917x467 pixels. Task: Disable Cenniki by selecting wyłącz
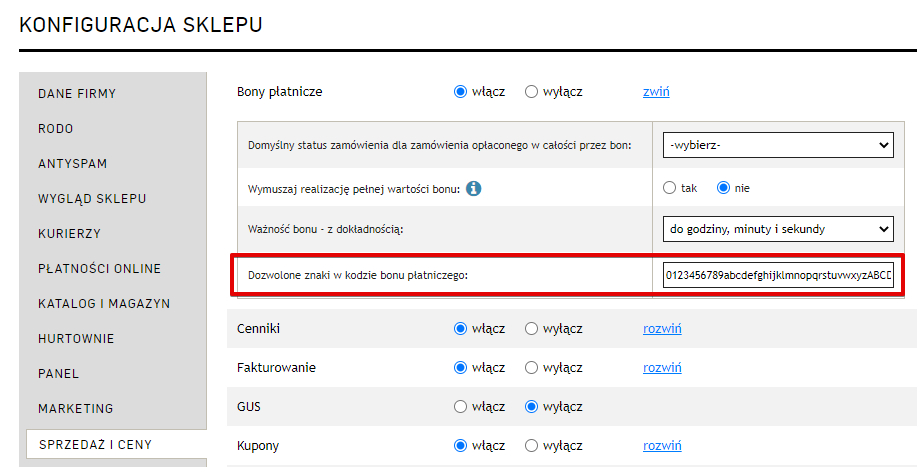click(x=531, y=328)
